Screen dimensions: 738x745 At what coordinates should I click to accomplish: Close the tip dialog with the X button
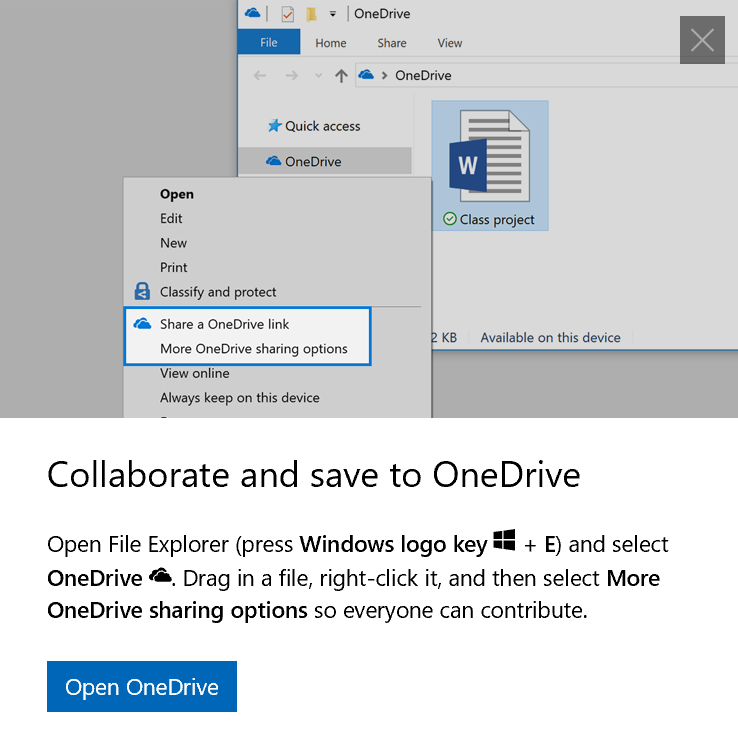coord(702,40)
